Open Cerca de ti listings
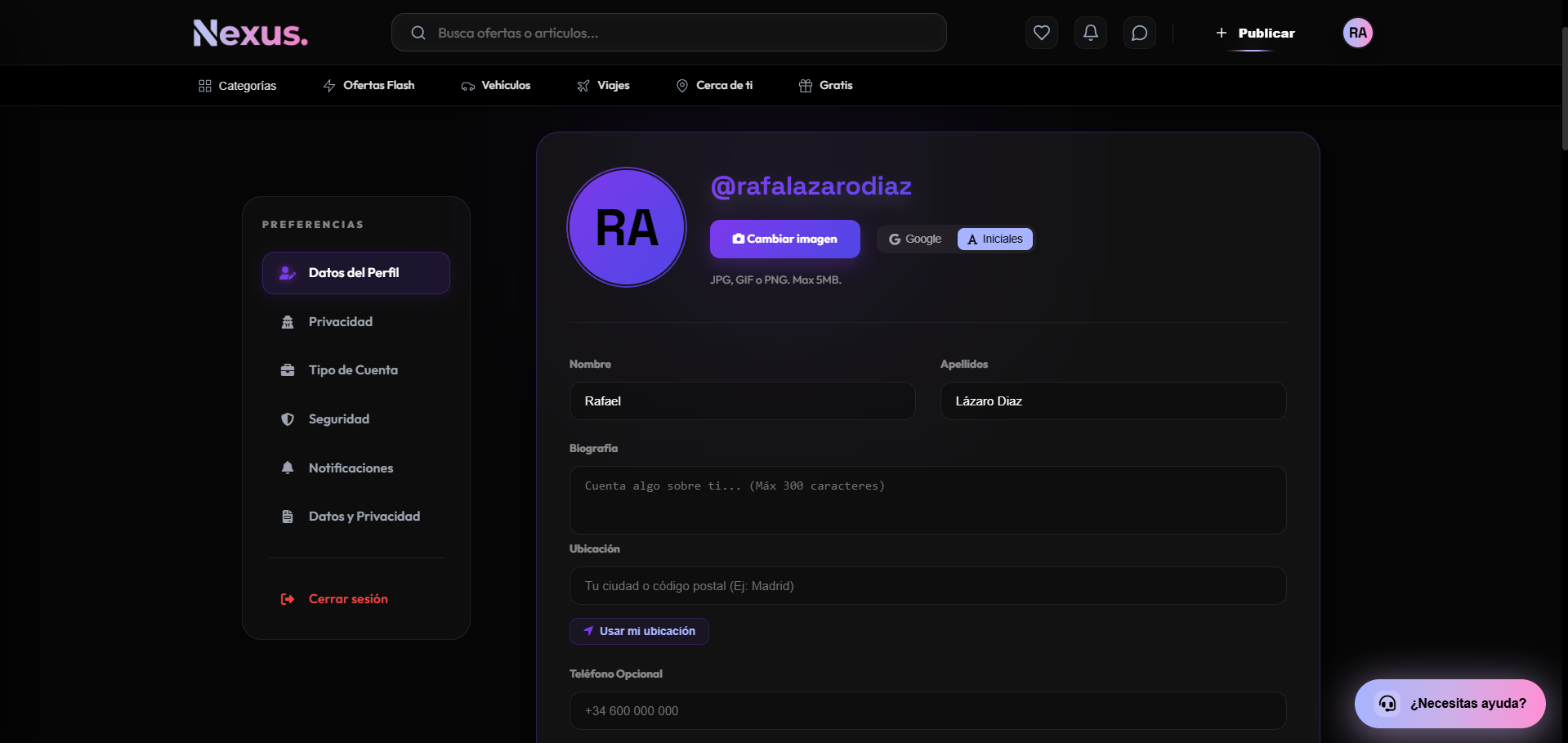 (715, 86)
